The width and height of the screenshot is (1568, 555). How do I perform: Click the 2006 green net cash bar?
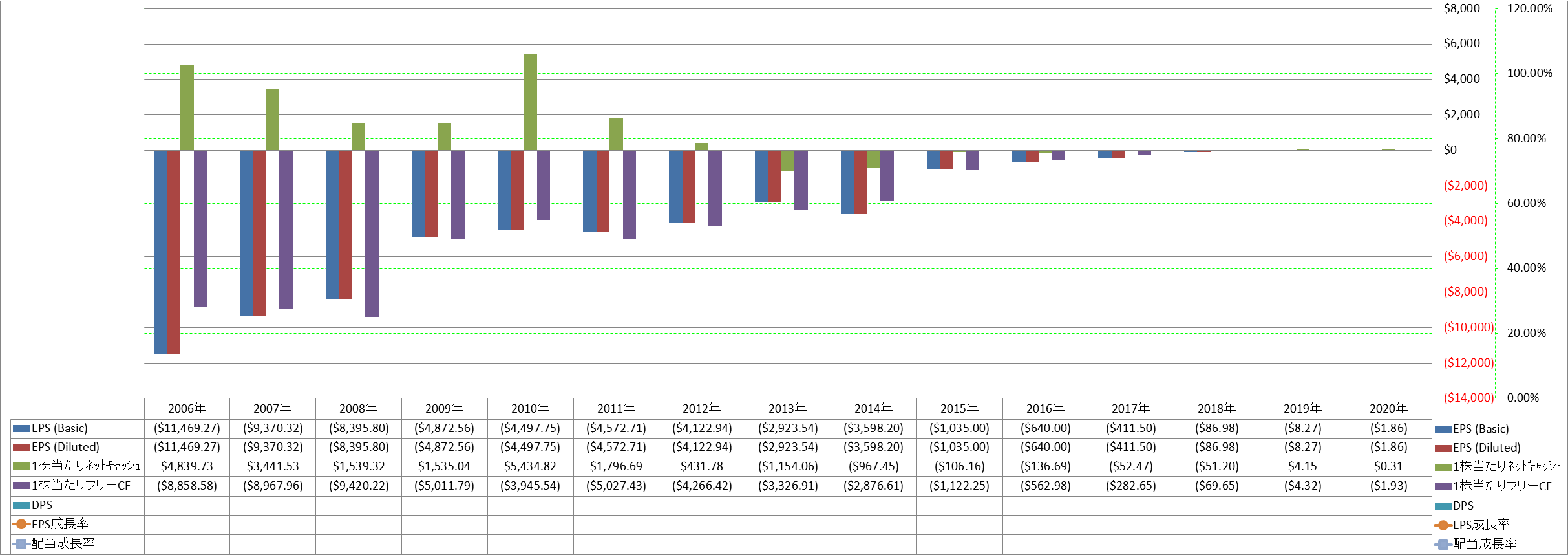pos(187,107)
